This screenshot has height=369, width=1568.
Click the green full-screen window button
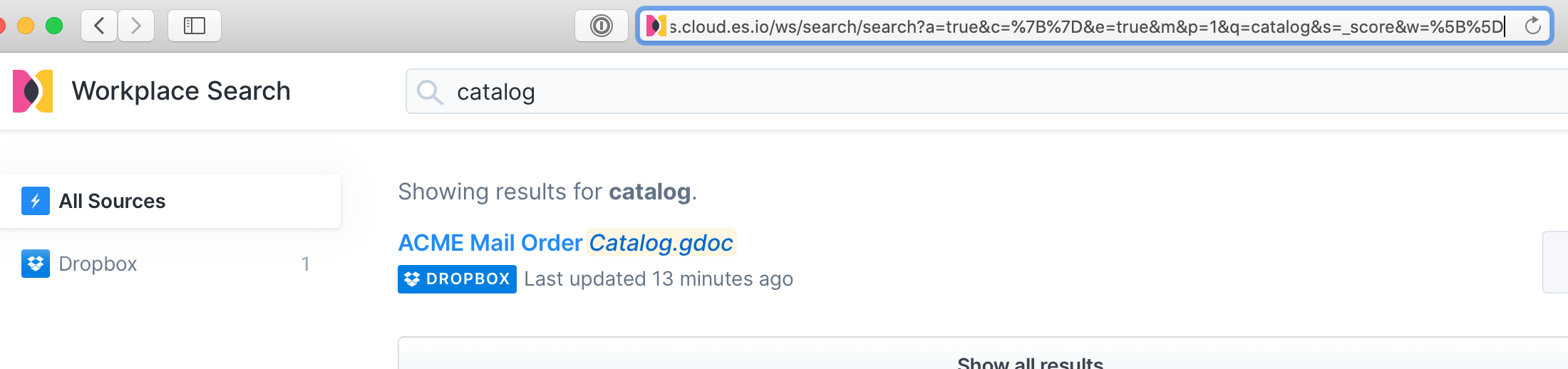click(54, 26)
